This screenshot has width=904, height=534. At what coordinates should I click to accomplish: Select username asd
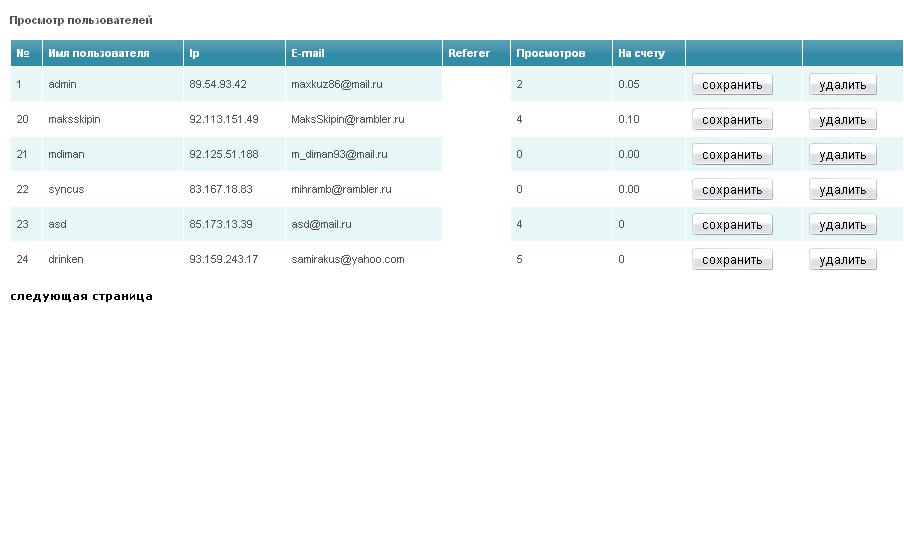pos(57,224)
